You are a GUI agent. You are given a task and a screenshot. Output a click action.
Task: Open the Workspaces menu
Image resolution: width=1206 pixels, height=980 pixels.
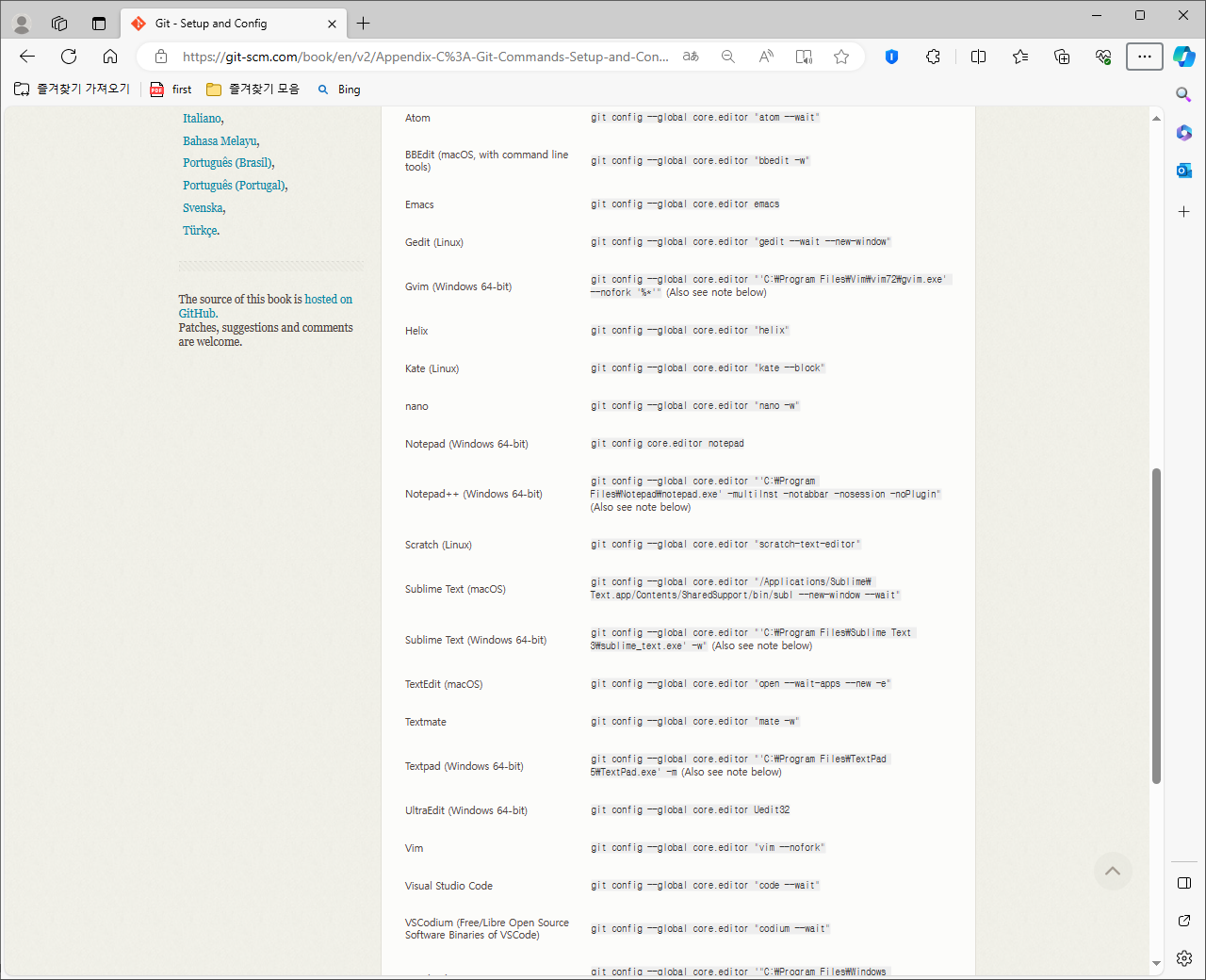click(59, 24)
